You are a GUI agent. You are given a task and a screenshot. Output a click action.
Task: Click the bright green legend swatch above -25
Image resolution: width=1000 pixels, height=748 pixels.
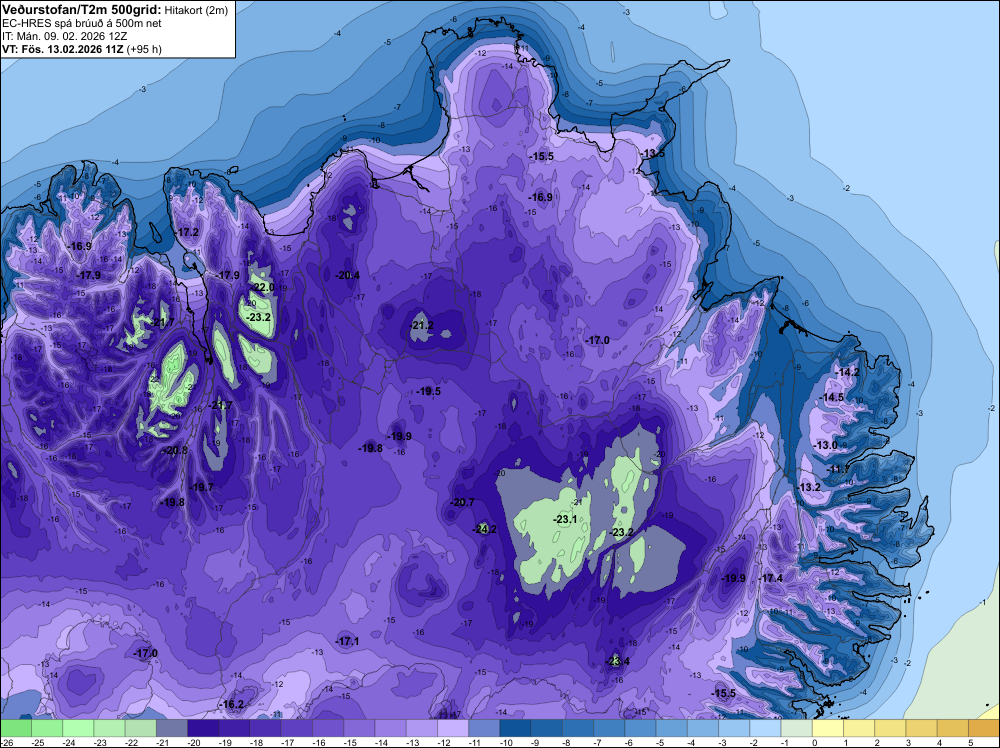pos(47,728)
